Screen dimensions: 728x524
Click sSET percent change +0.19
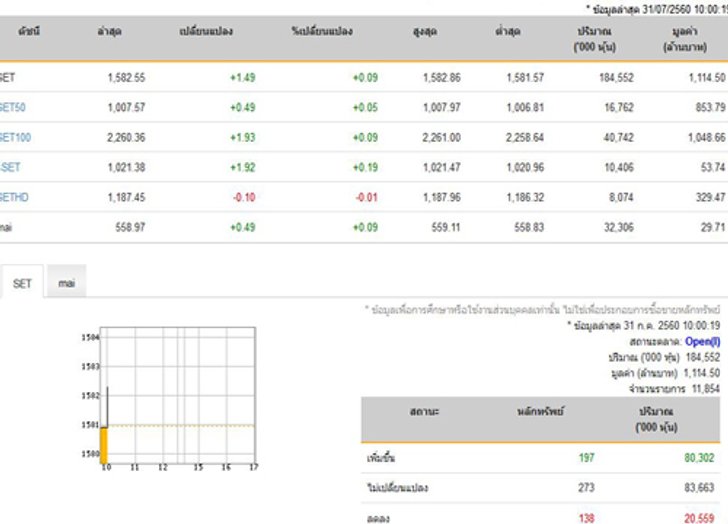click(x=365, y=167)
